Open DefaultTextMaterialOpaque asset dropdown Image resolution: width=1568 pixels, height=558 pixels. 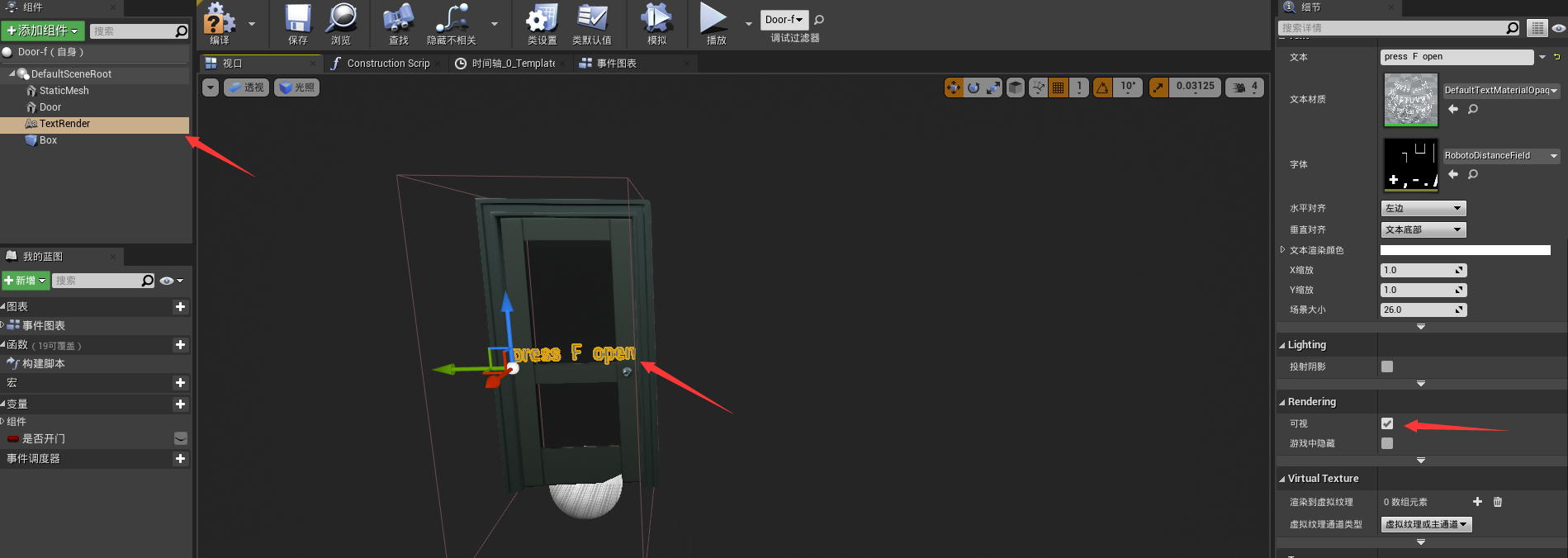point(1501,91)
